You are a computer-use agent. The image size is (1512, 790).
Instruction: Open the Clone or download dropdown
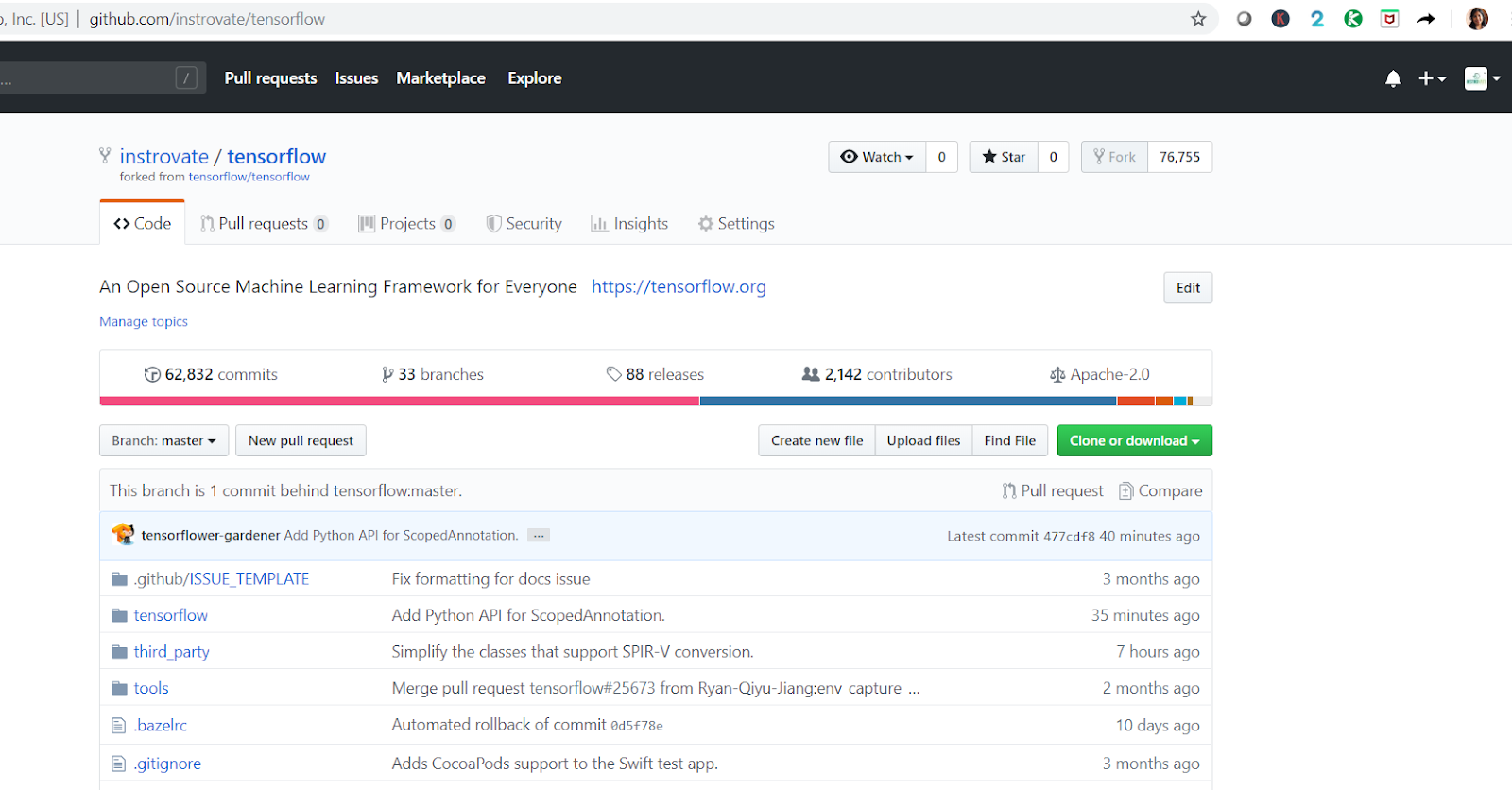pyautogui.click(x=1134, y=440)
